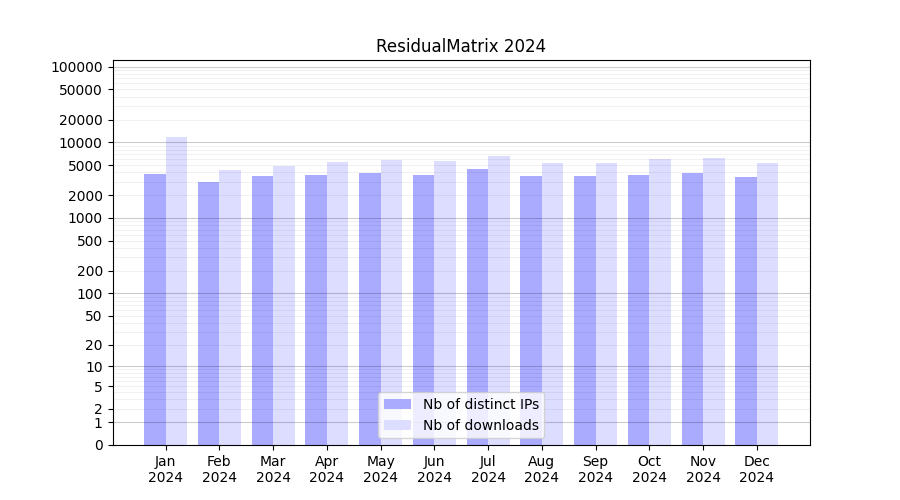
Task: Click the Nov 2024 x-axis label
Action: point(703,469)
